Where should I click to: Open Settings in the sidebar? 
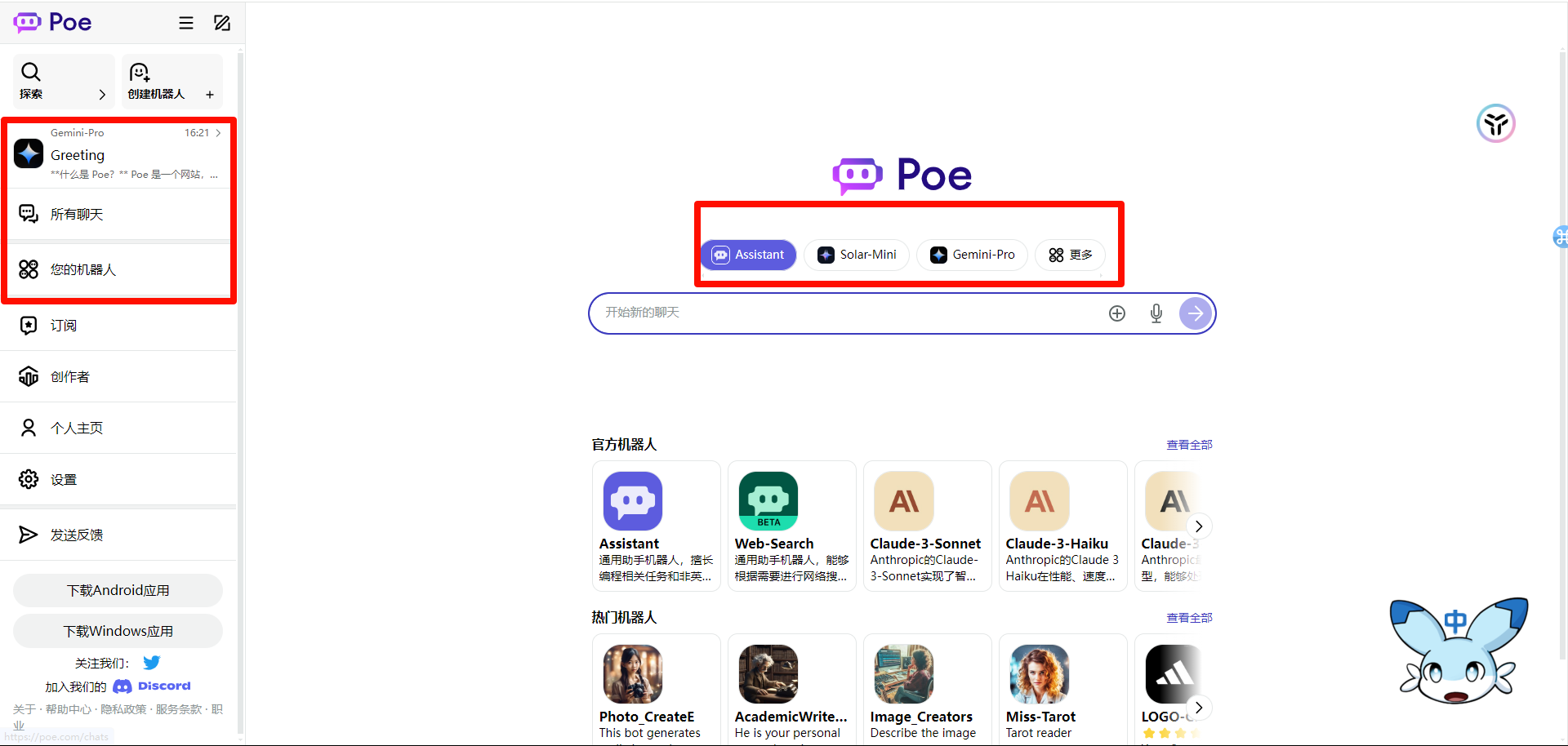[64, 480]
